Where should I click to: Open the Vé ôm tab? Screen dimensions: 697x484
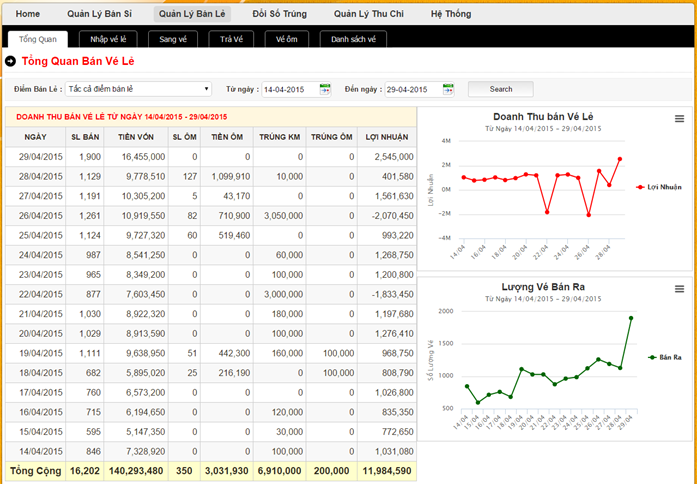pos(287,39)
